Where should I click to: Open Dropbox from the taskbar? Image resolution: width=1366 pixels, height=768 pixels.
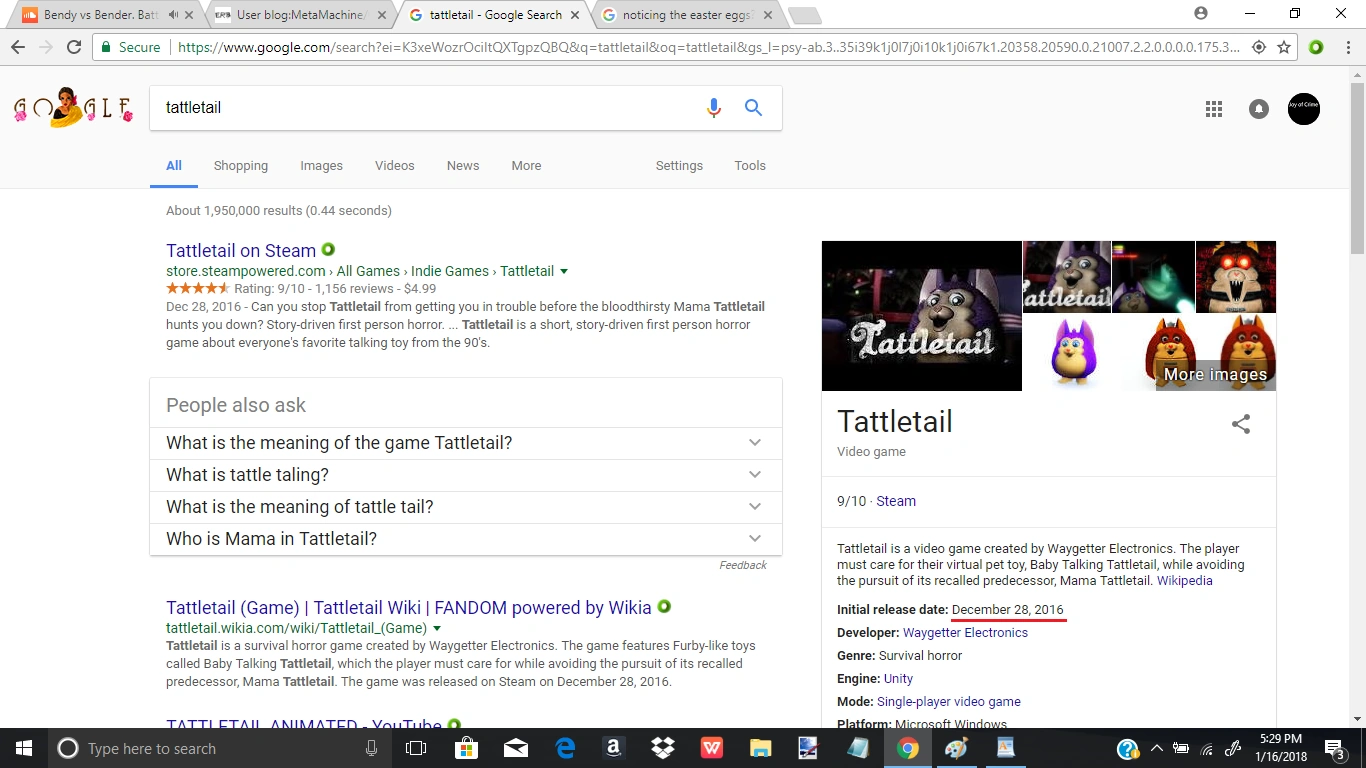click(x=662, y=748)
